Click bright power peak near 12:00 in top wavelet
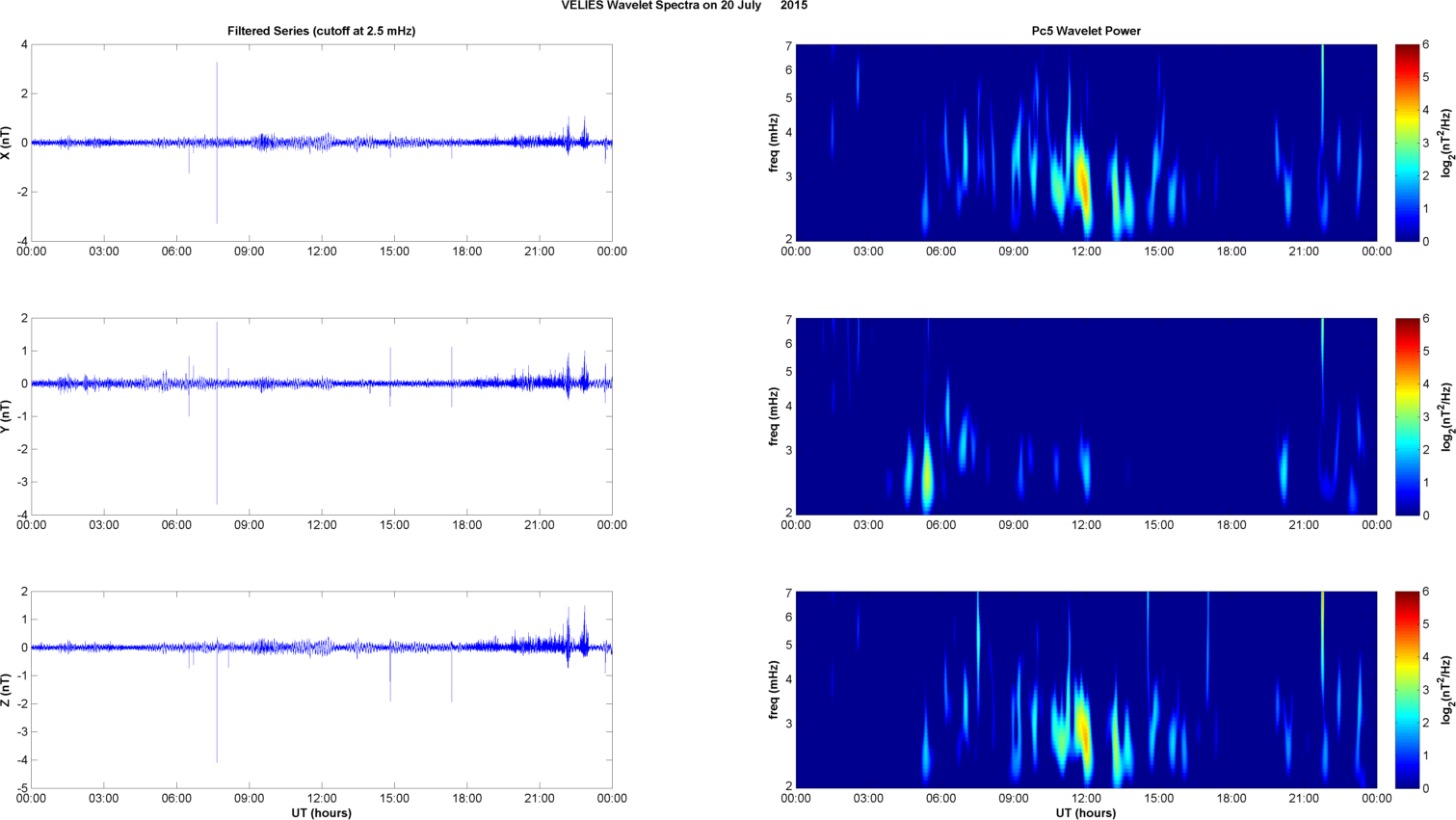This screenshot has width=1456, height=820. (1083, 183)
